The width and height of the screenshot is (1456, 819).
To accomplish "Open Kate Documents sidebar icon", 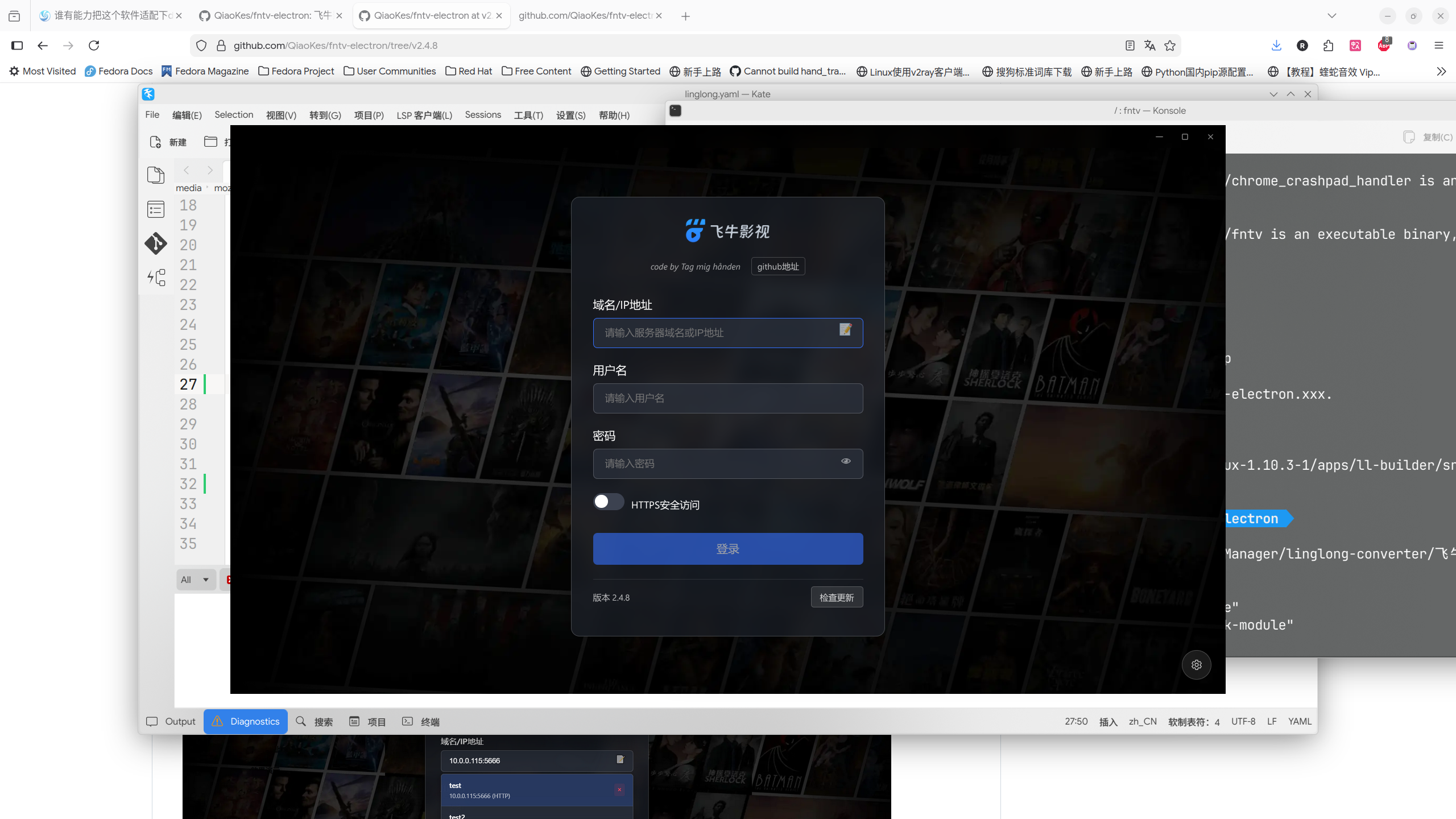I will tap(156, 175).
